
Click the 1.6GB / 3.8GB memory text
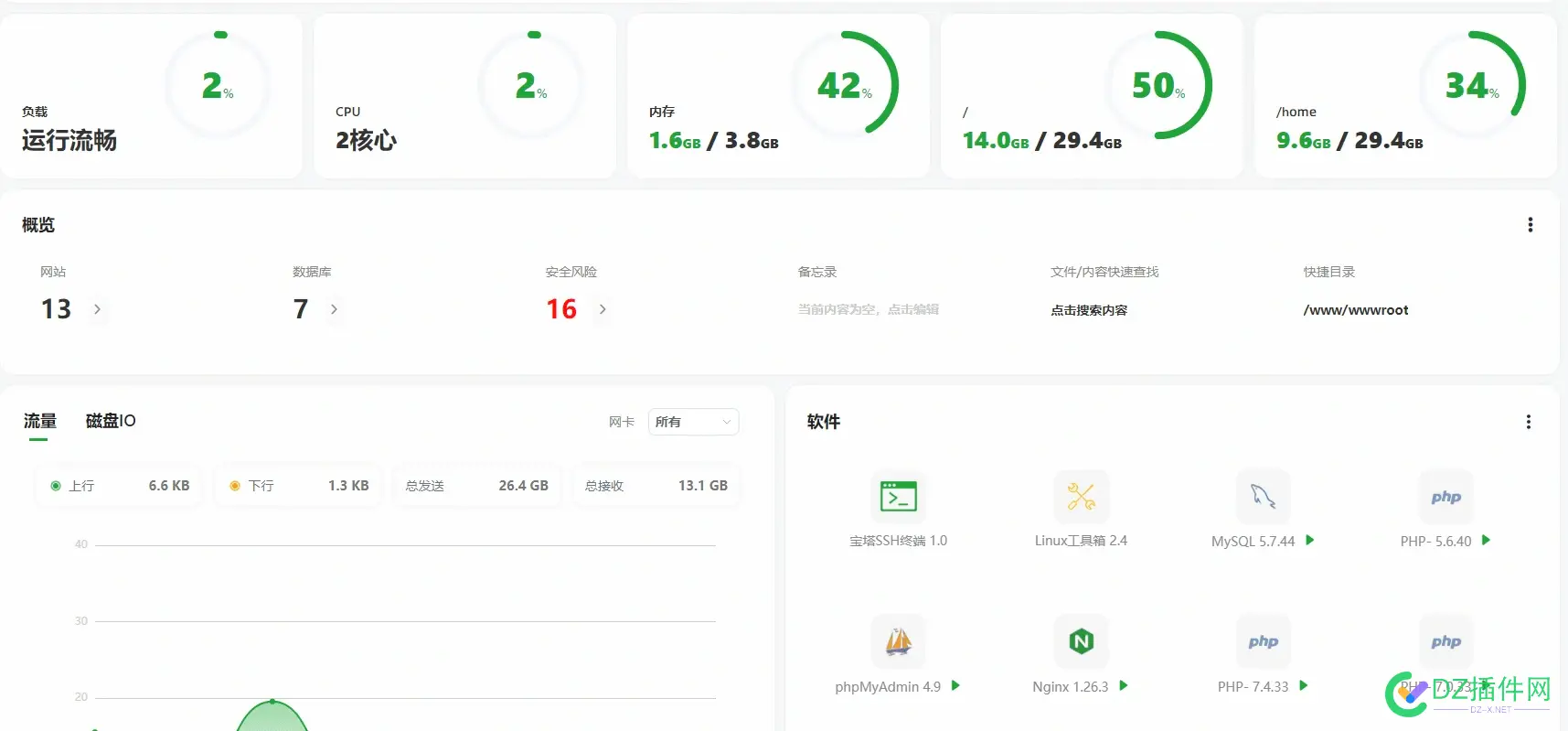pyautogui.click(x=714, y=141)
